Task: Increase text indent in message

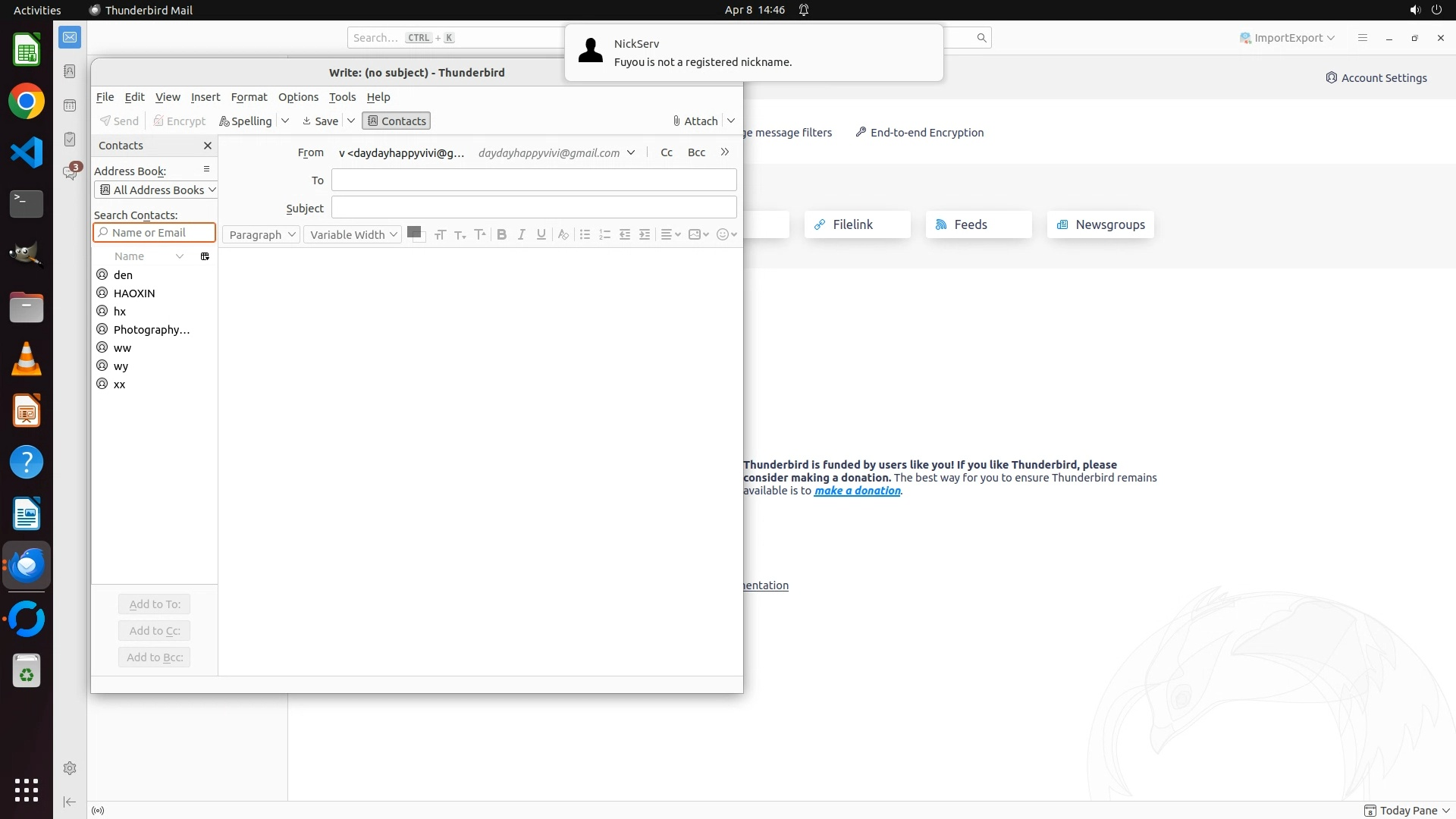Action: [x=645, y=234]
